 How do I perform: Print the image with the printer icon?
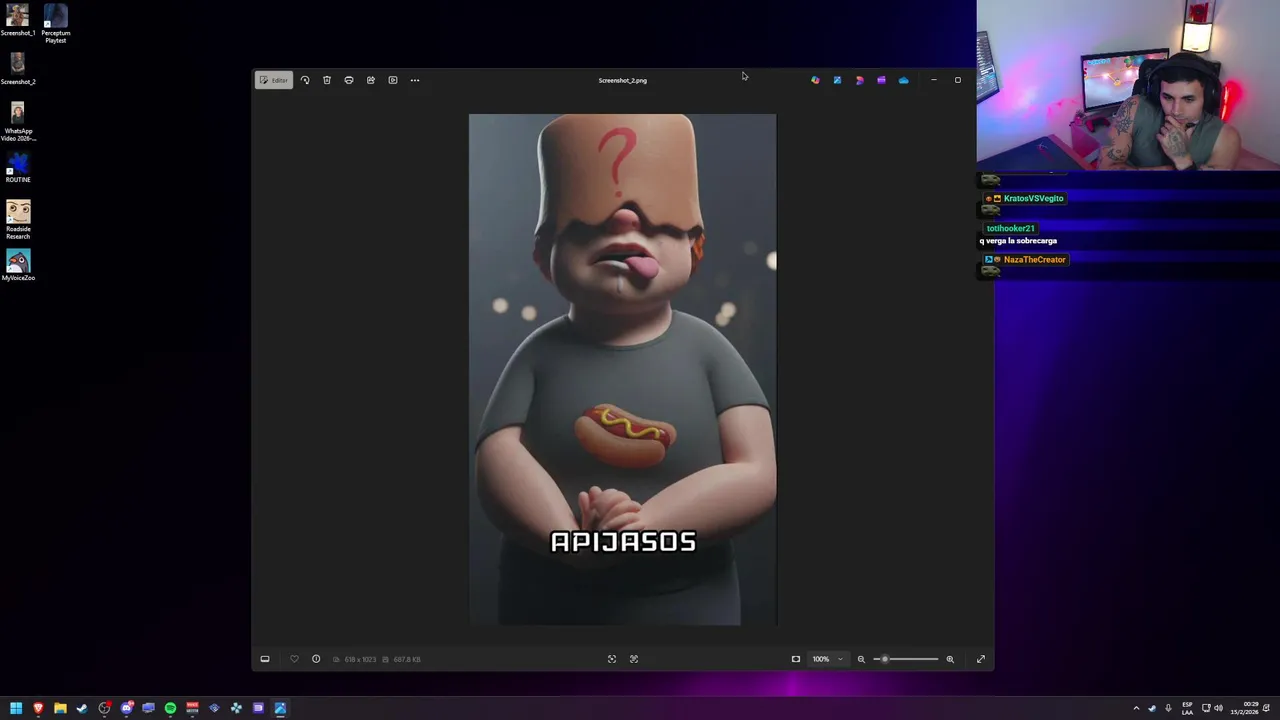349,80
